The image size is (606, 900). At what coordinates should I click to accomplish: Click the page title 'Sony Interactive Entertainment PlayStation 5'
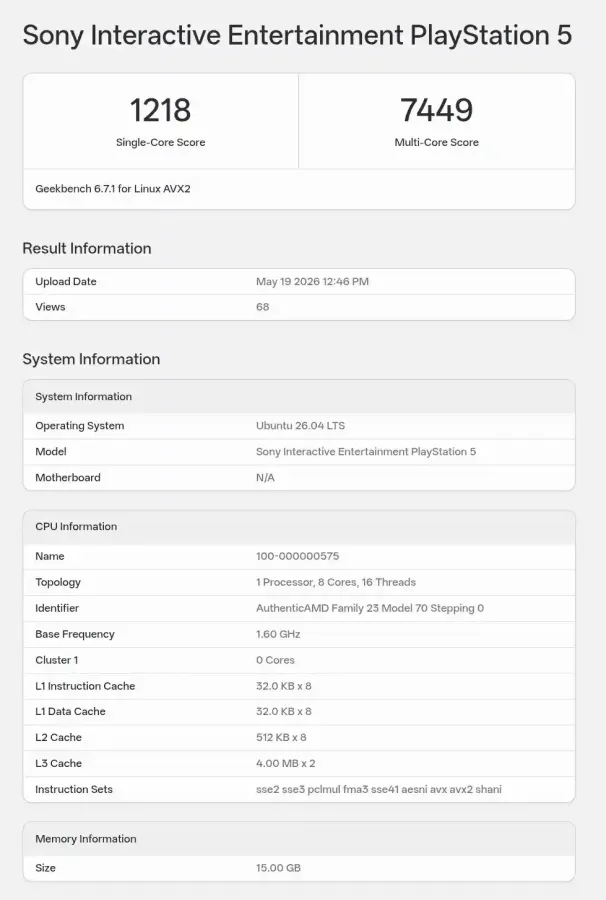[x=297, y=36]
